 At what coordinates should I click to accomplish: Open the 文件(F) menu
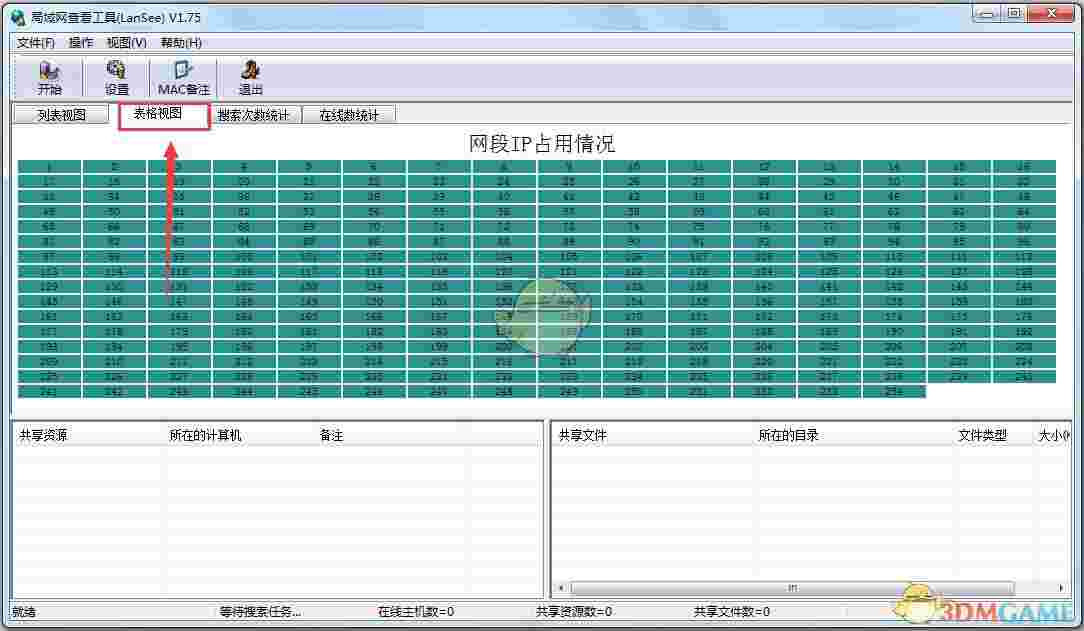(x=35, y=43)
